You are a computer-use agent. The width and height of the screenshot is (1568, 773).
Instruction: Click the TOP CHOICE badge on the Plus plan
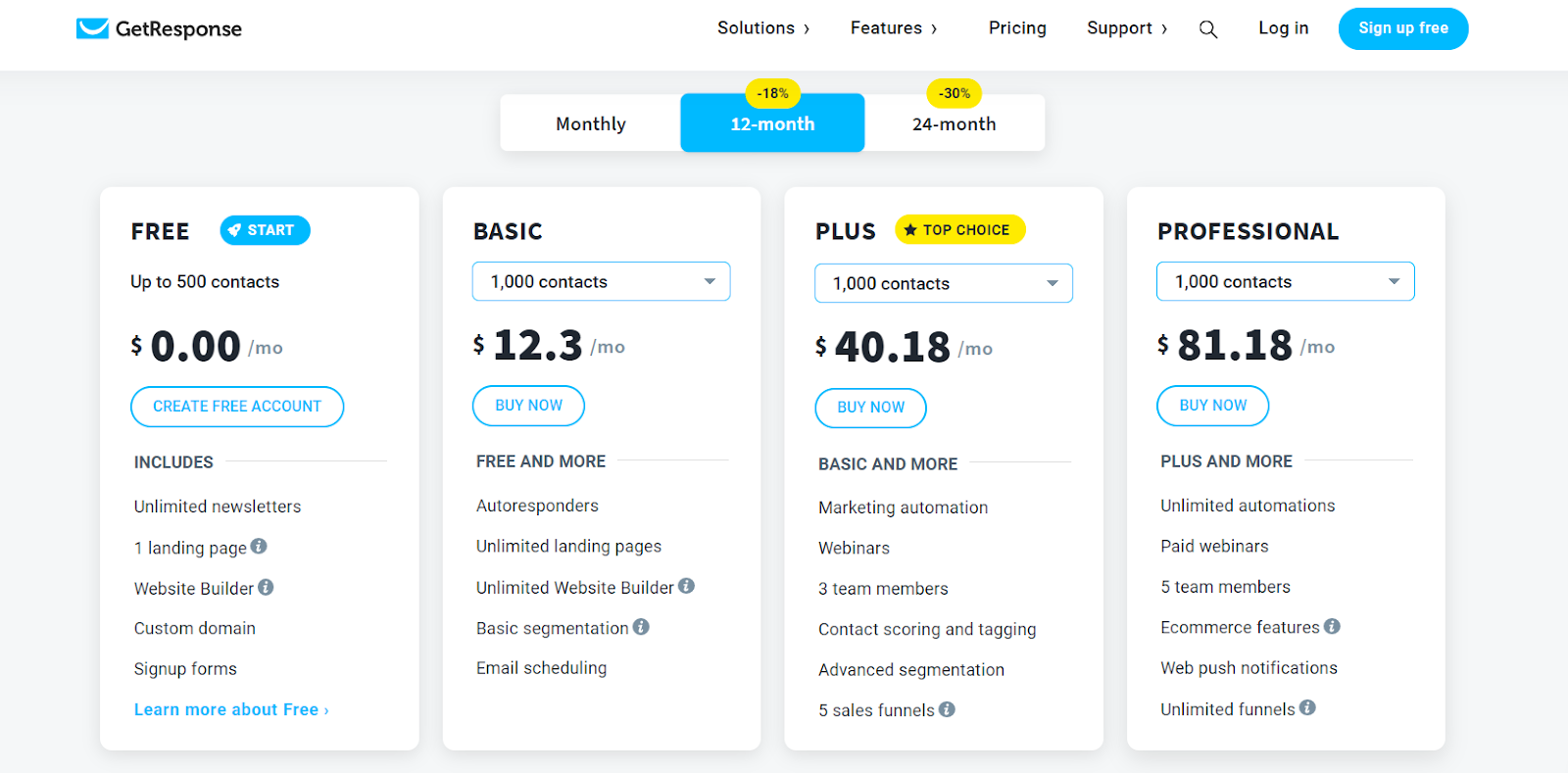click(959, 229)
